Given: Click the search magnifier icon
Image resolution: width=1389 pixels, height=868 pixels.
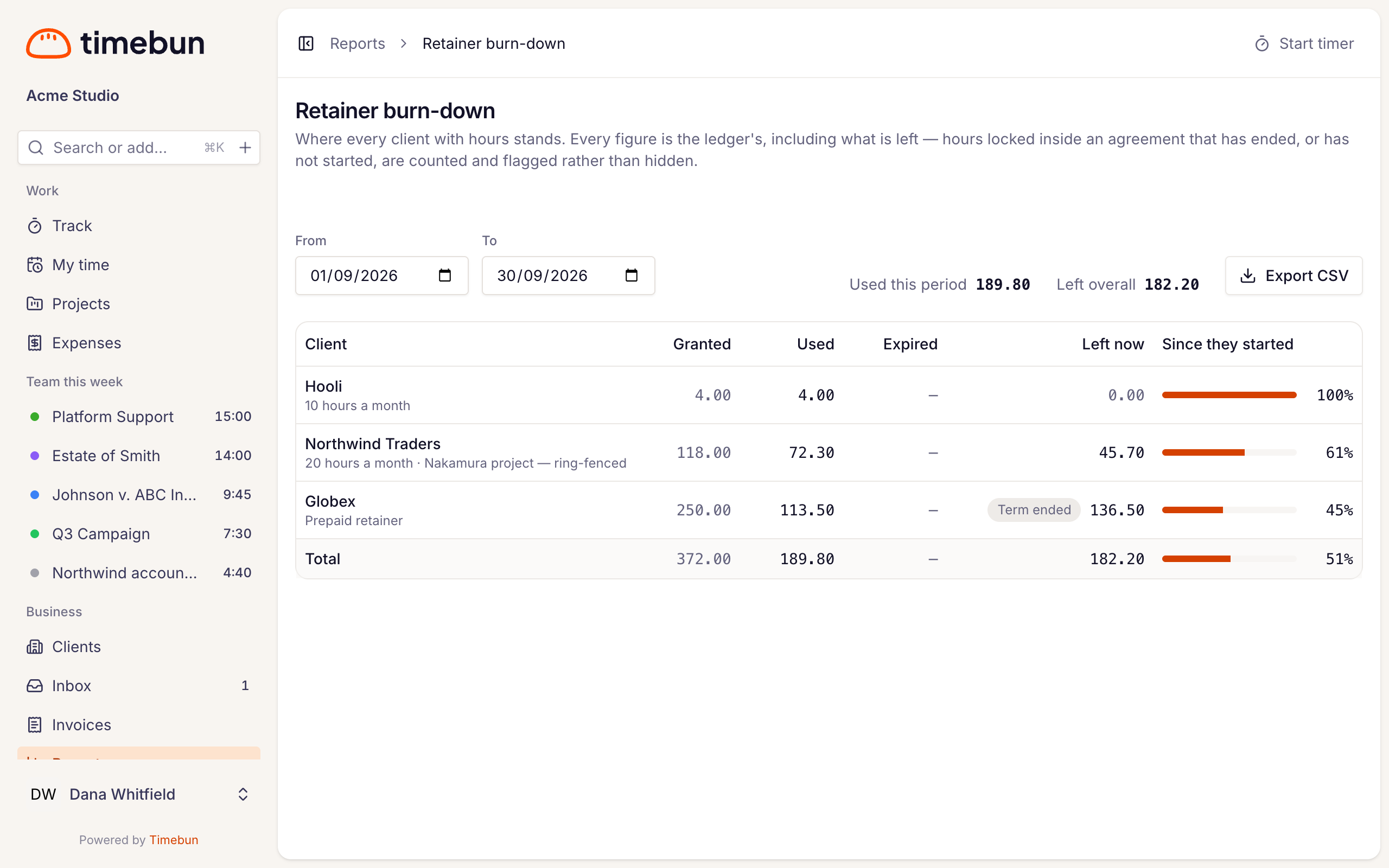Looking at the screenshot, I should coord(36,148).
